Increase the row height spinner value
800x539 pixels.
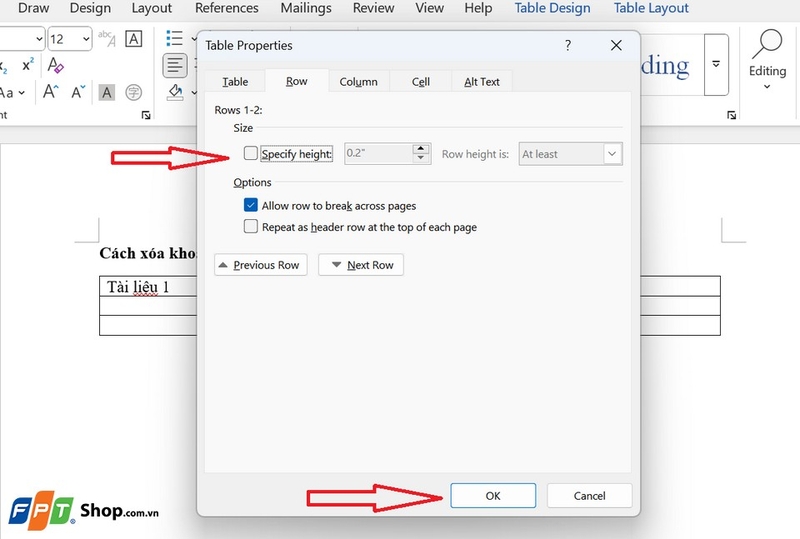[x=421, y=149]
